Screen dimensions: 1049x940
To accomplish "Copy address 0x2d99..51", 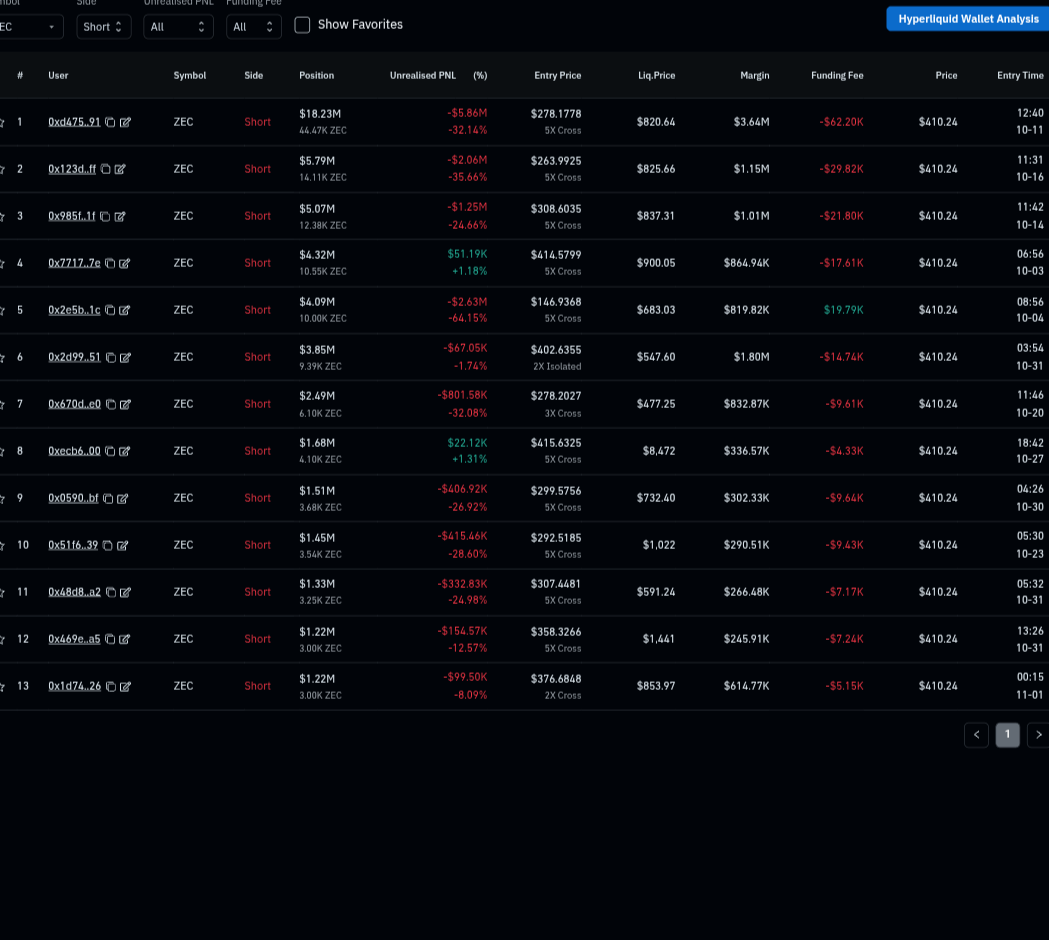I will click(110, 357).
